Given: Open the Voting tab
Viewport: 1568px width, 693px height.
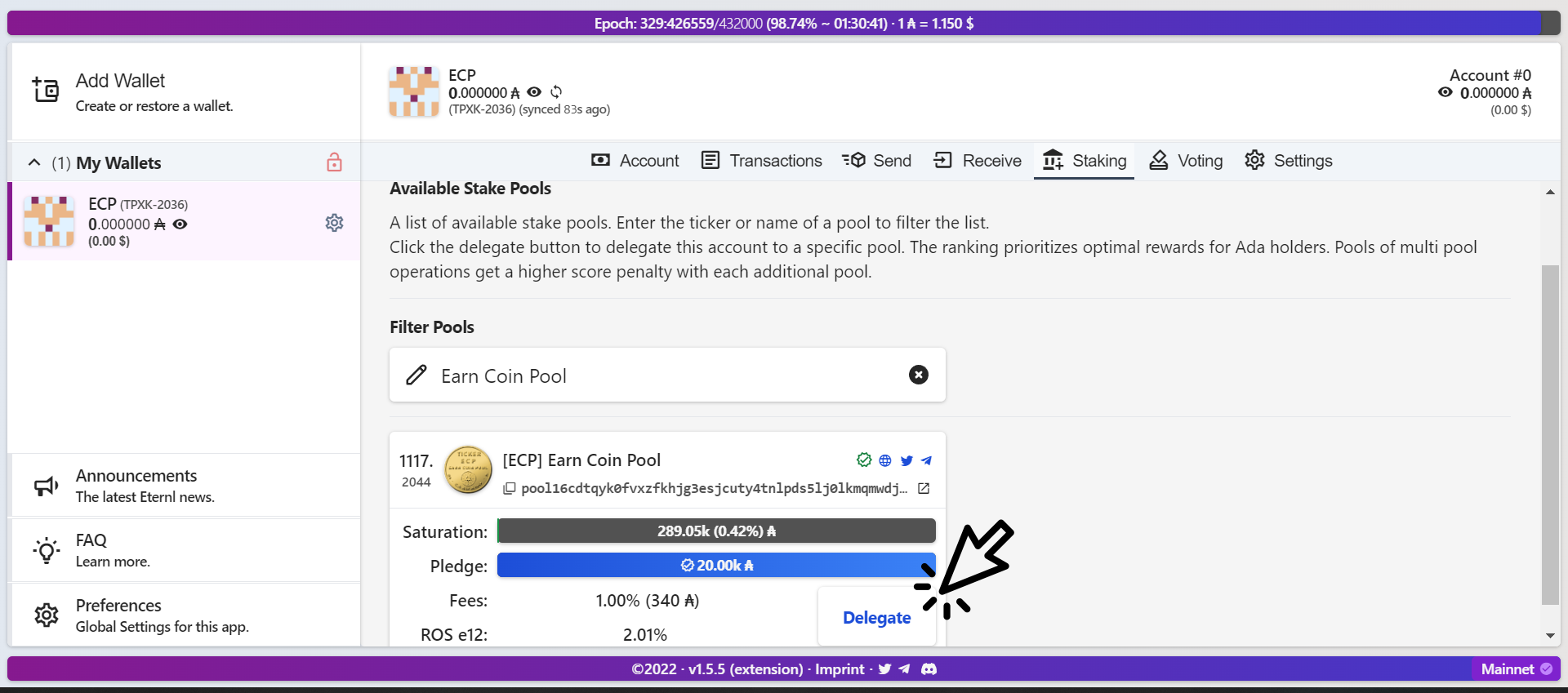Looking at the screenshot, I should pos(1186,161).
